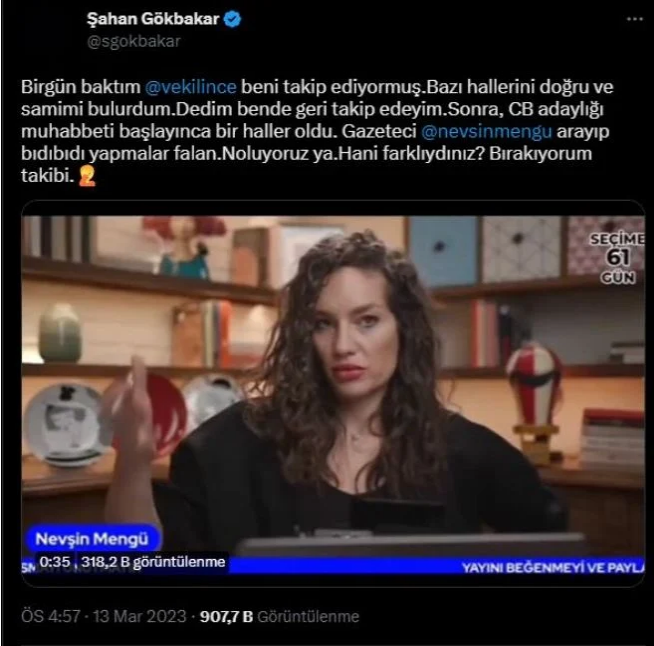View the 907,7 B Görüntülenme count
Screen dimensions: 654x646
tap(279, 616)
